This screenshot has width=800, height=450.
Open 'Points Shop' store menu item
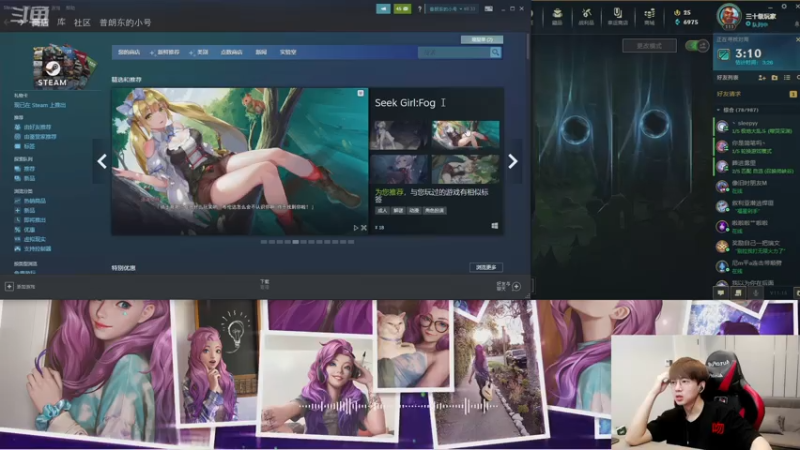click(231, 52)
